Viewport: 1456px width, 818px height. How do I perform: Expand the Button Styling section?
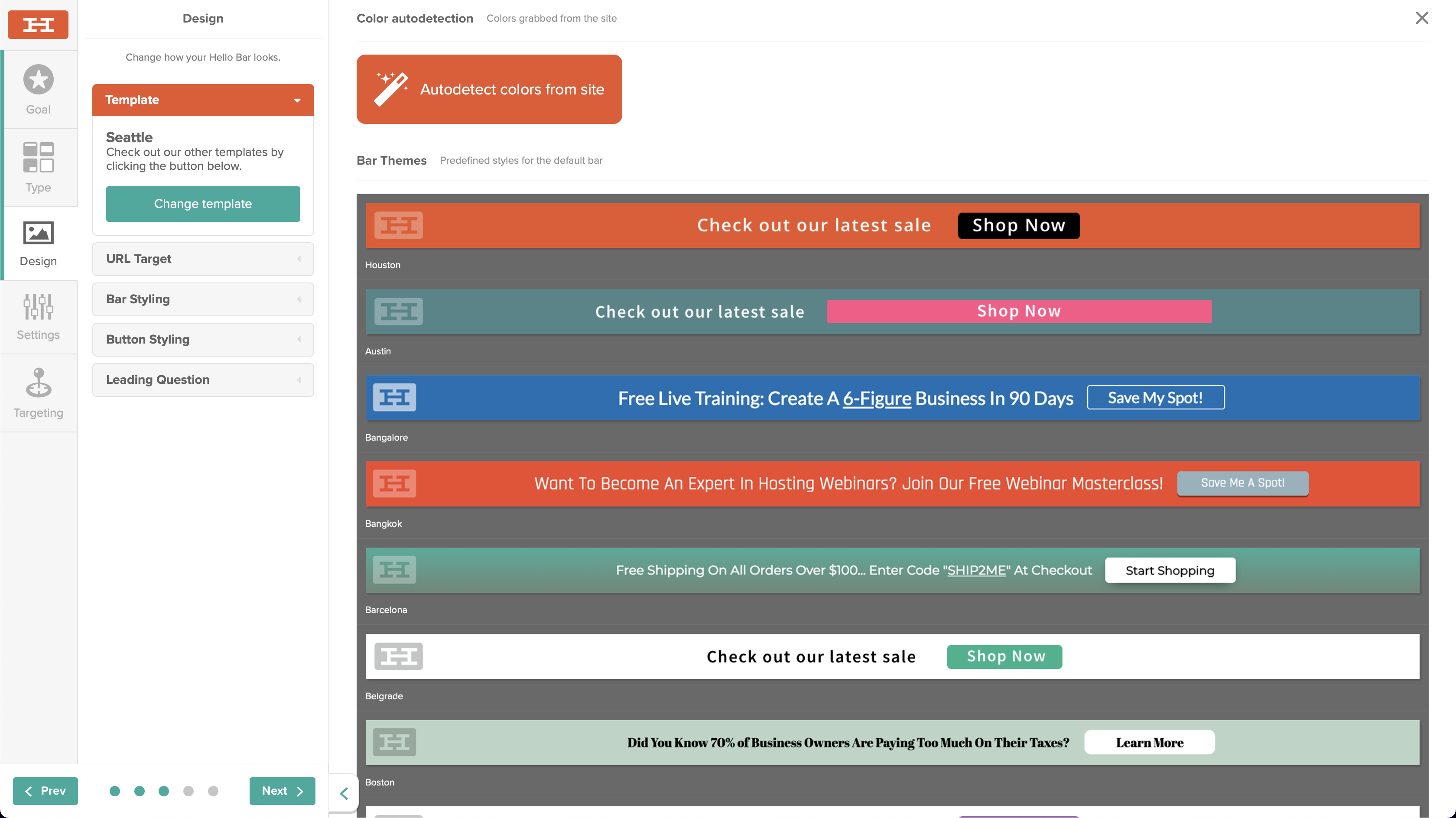(x=203, y=339)
